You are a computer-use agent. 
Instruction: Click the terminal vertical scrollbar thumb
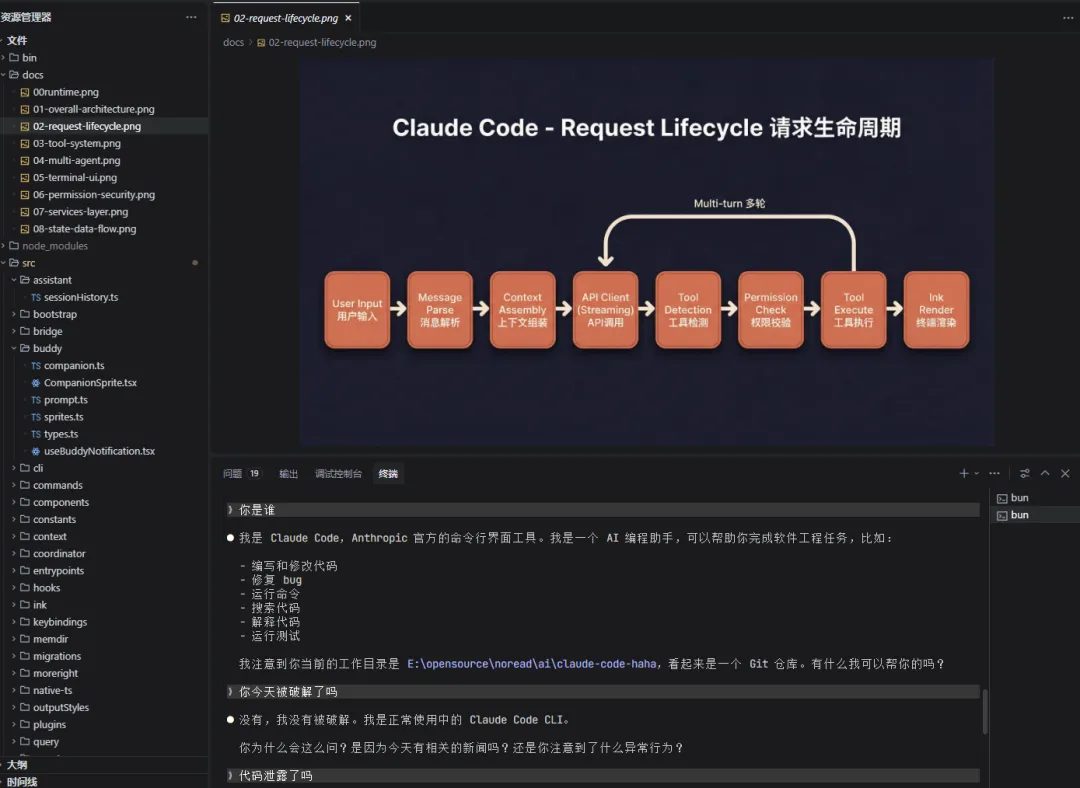(985, 712)
